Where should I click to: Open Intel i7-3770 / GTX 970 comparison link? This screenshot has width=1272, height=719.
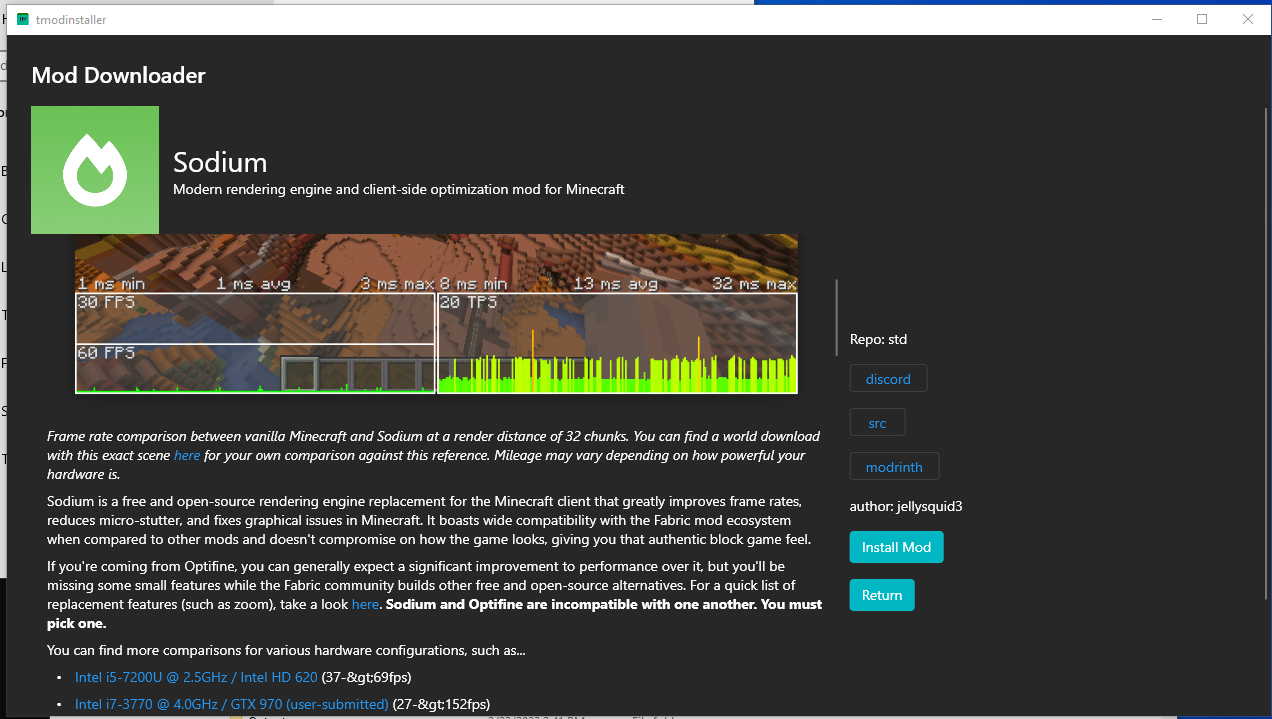(x=232, y=704)
